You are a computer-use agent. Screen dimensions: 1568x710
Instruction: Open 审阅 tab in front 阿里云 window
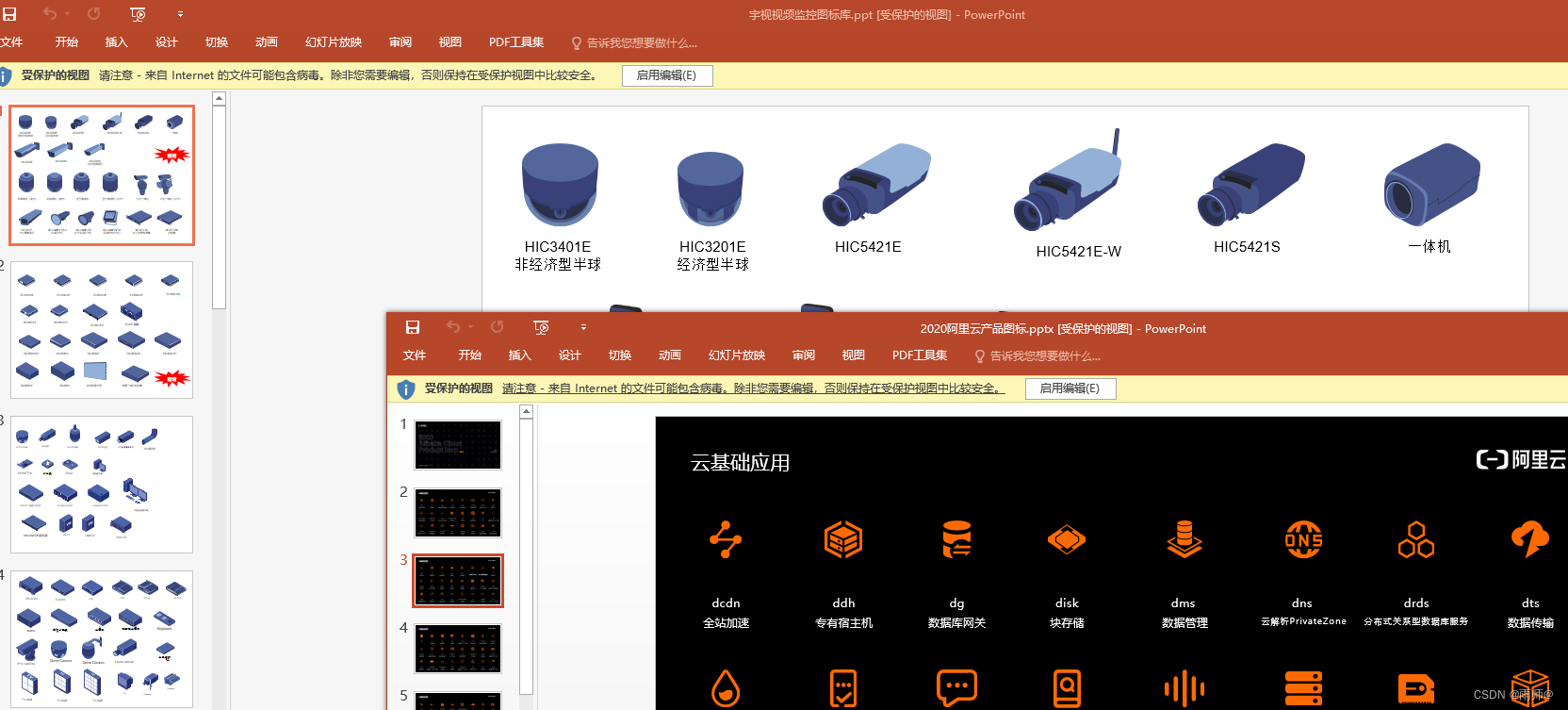point(804,355)
